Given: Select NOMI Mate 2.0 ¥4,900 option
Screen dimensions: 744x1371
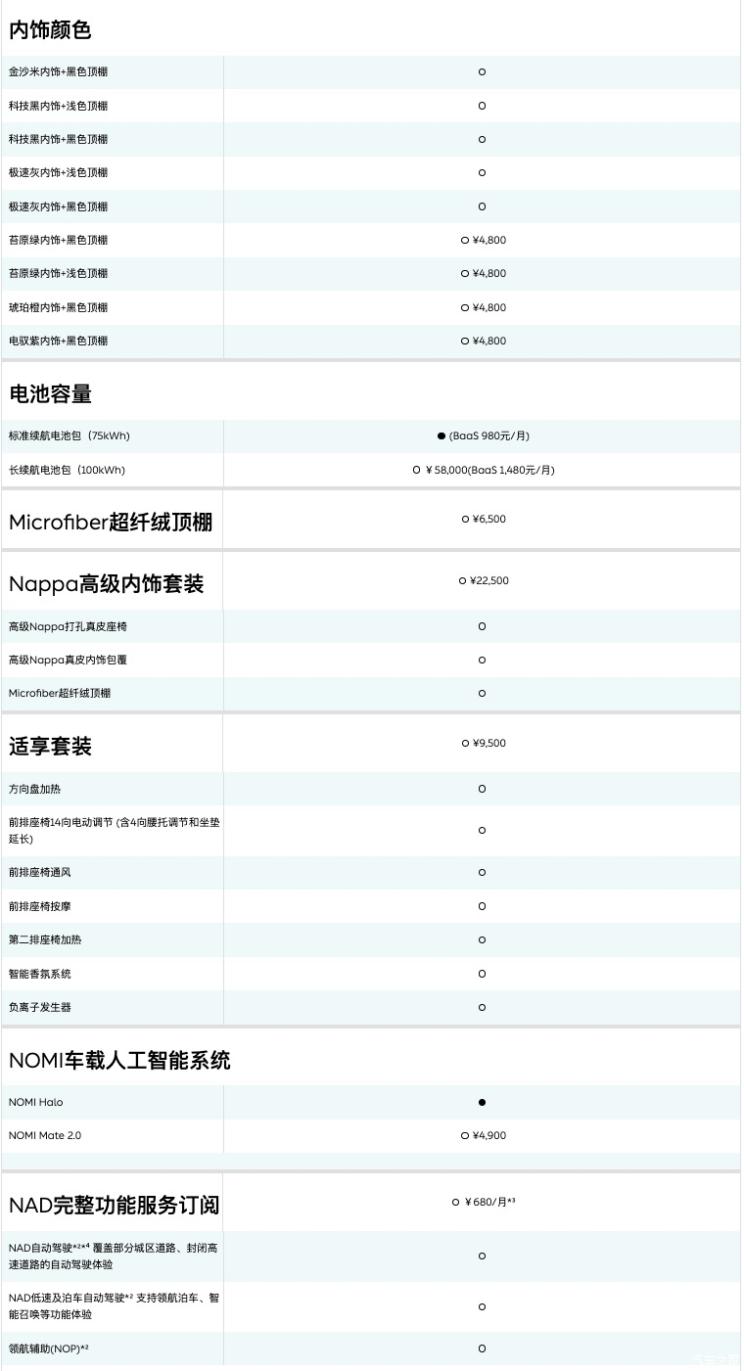Looking at the screenshot, I should (483, 1136).
